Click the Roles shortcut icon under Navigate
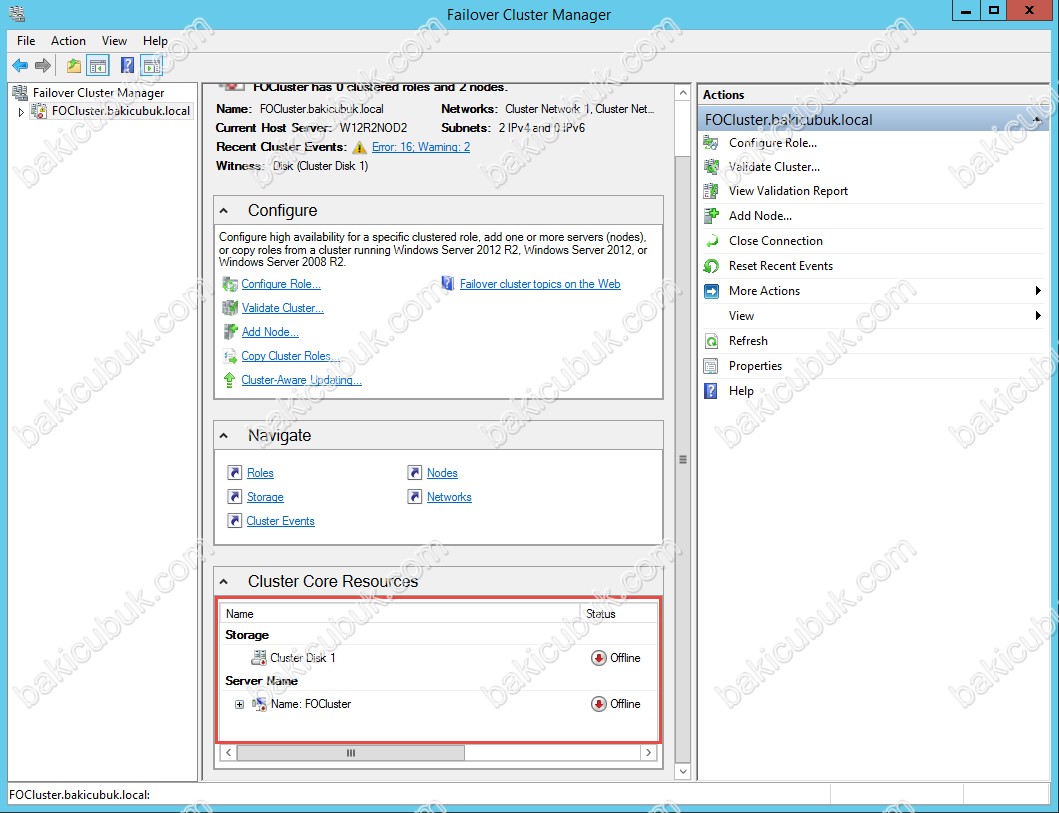 point(234,473)
